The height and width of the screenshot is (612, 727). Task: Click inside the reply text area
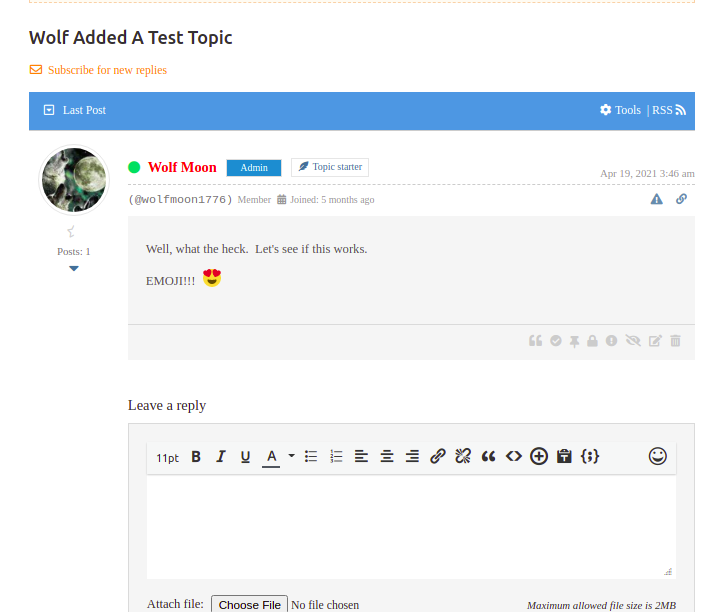(411, 527)
